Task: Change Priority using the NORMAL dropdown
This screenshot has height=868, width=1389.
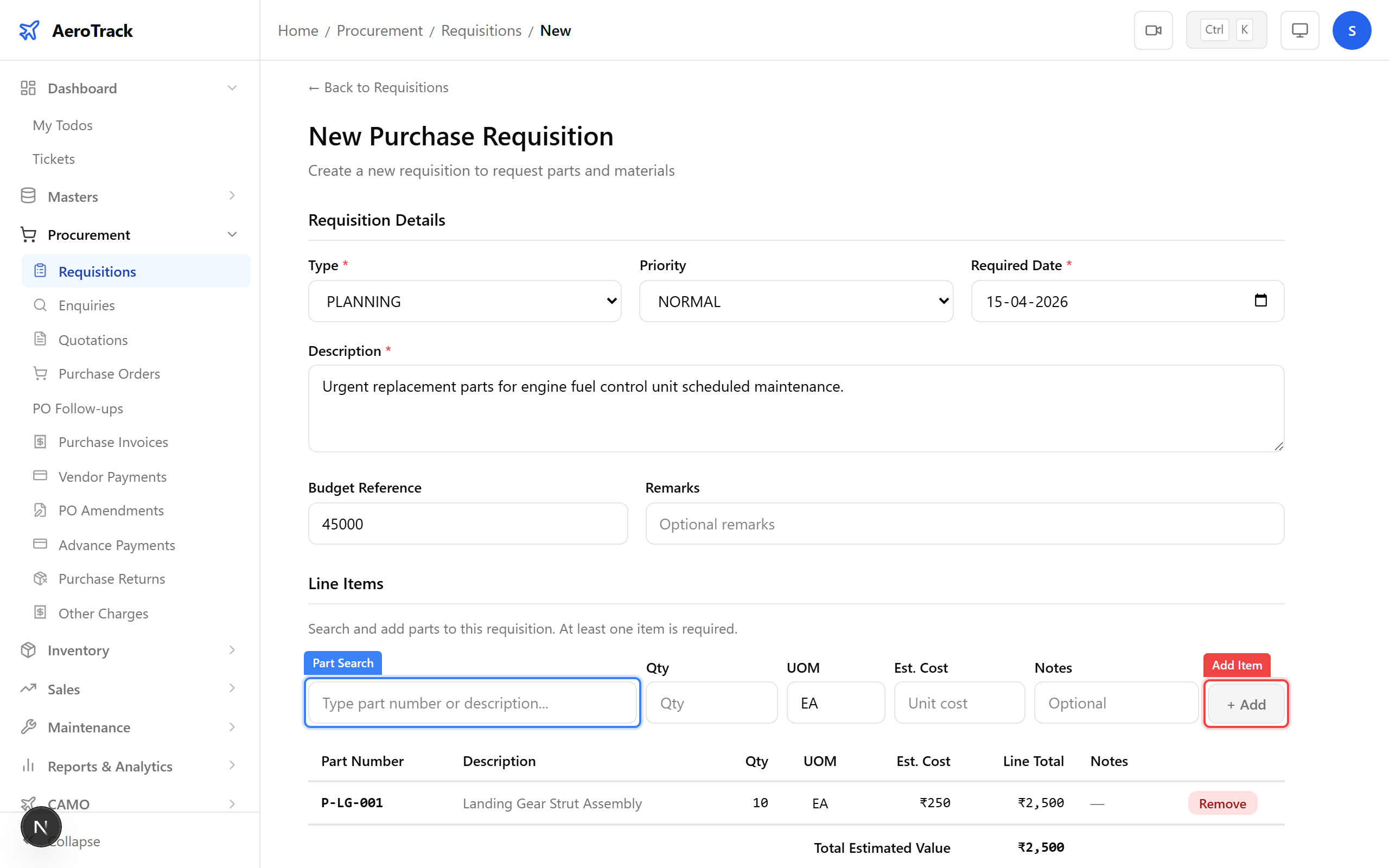Action: pos(795,301)
